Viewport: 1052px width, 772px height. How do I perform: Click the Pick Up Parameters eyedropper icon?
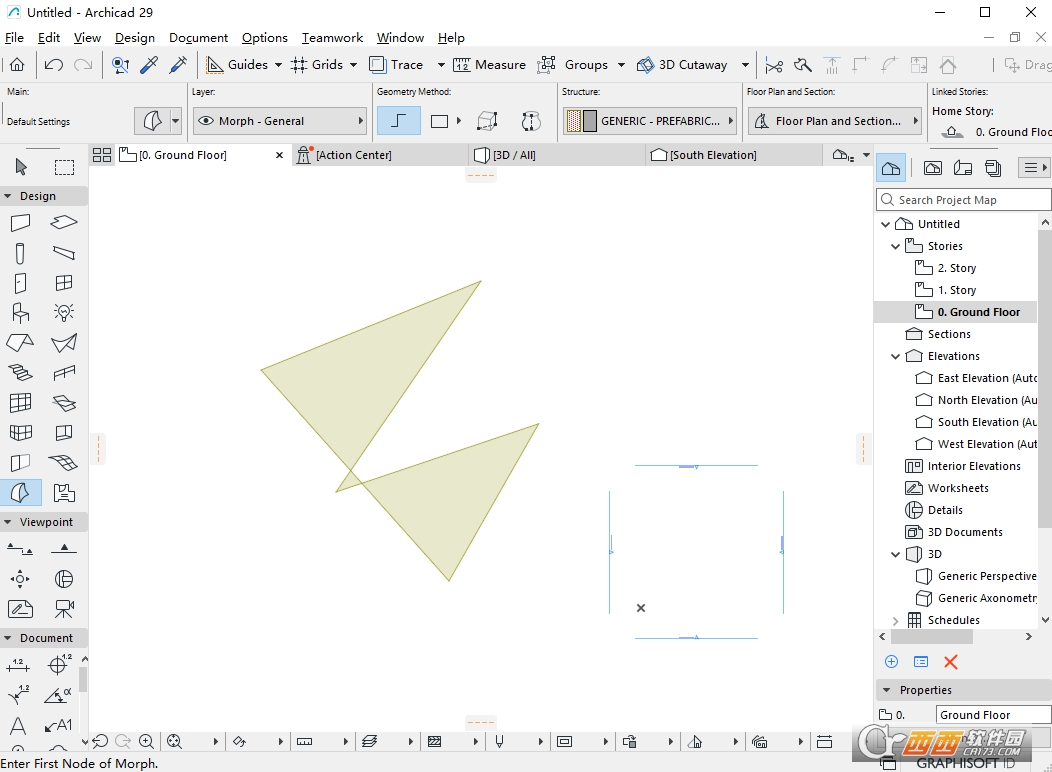[149, 64]
